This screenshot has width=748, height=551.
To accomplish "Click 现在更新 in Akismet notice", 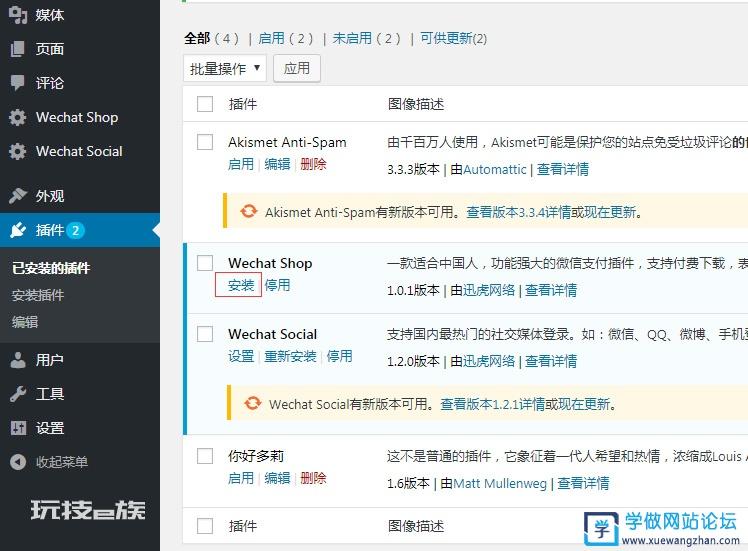I will [610, 212].
